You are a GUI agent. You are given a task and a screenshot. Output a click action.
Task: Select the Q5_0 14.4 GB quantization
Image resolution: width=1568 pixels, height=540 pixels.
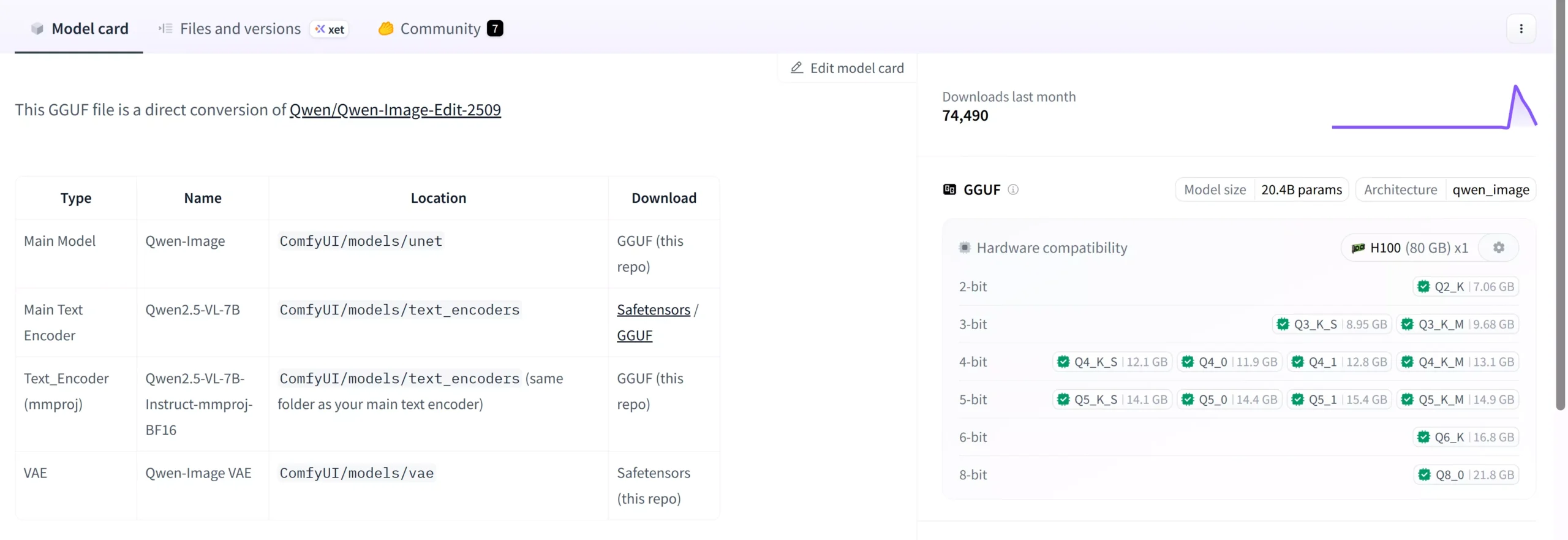point(1229,400)
